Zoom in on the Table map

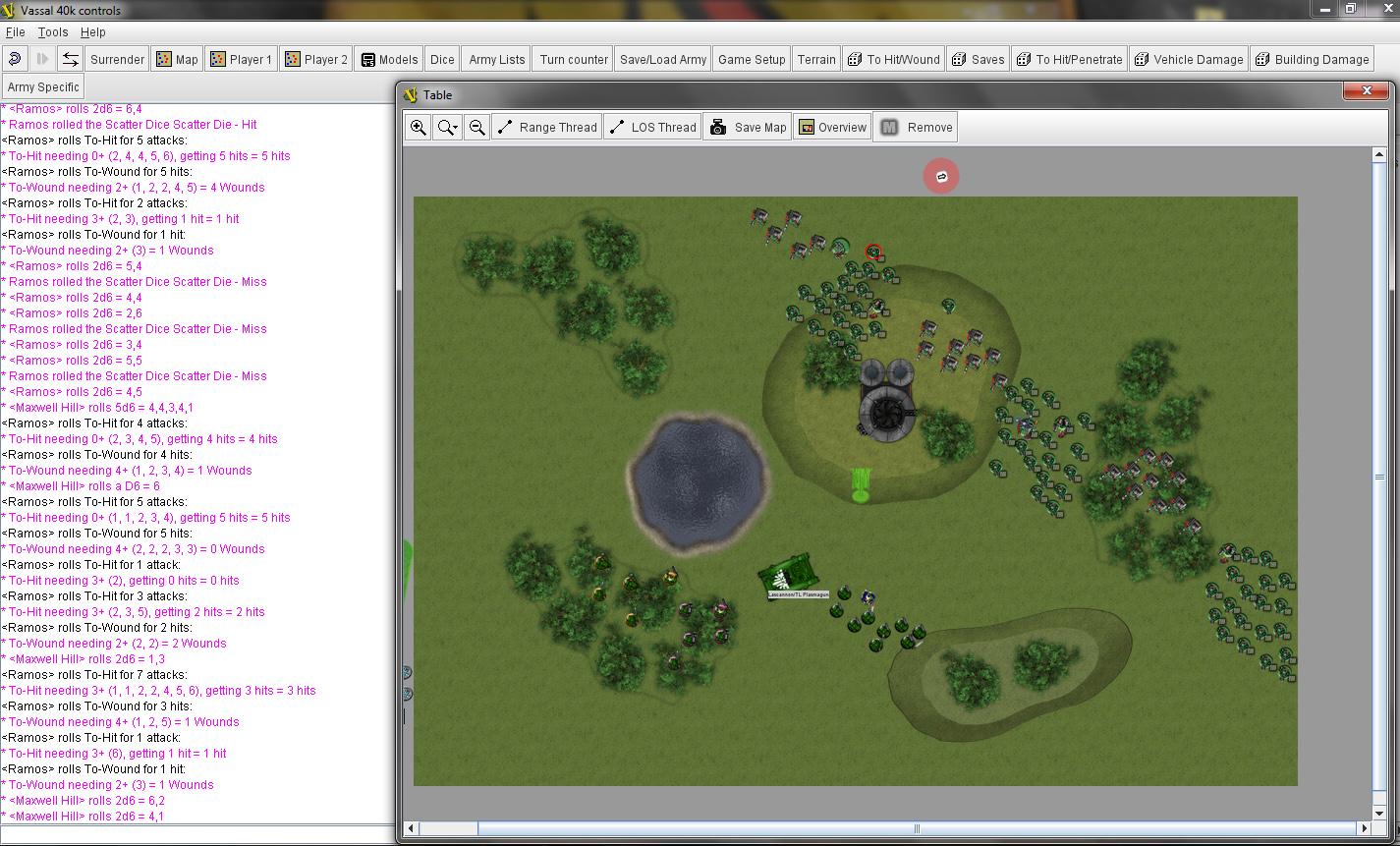(x=419, y=127)
